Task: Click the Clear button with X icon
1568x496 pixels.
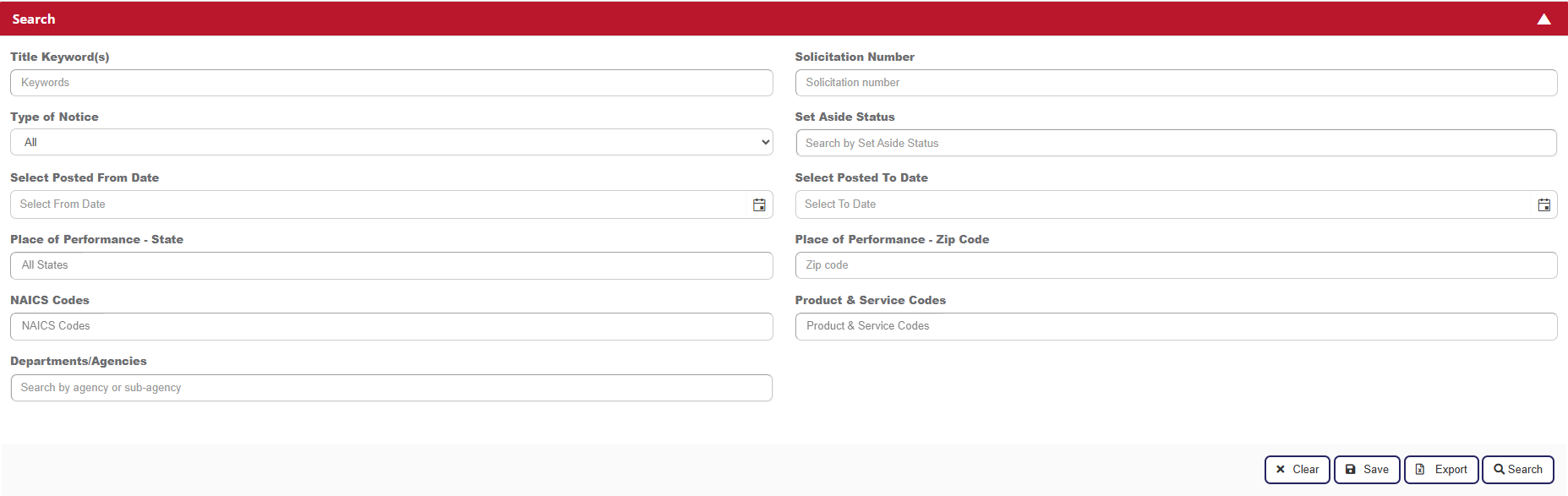Action: coord(1297,470)
